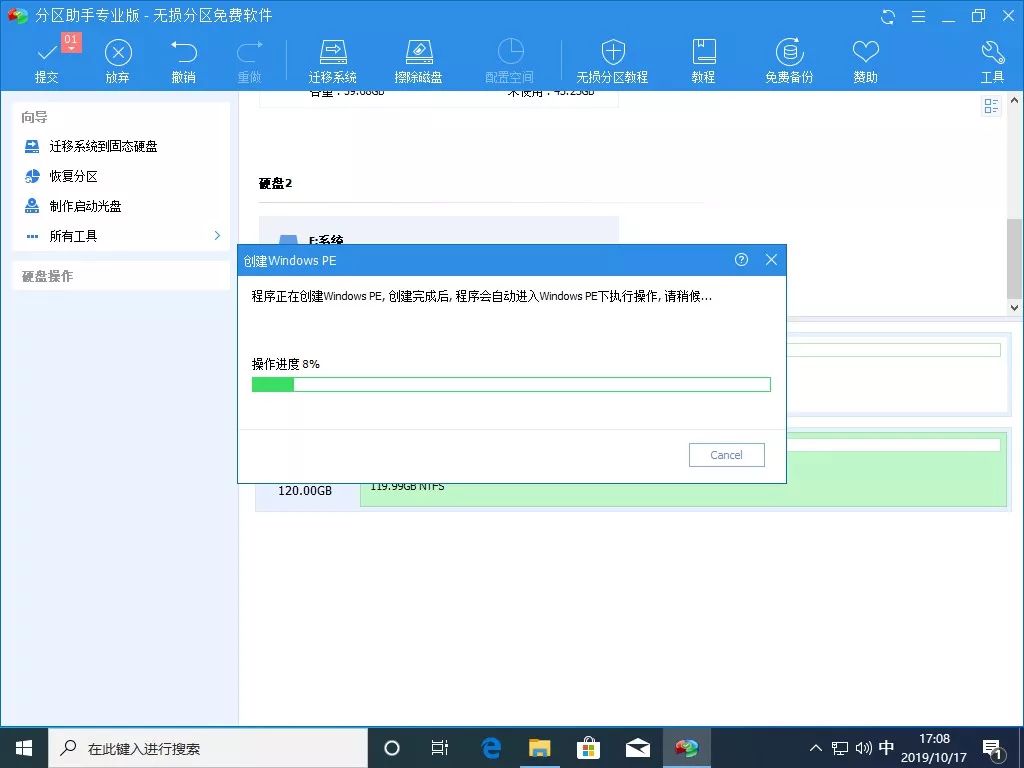Click the 120.00GB disk size label

tap(305, 491)
